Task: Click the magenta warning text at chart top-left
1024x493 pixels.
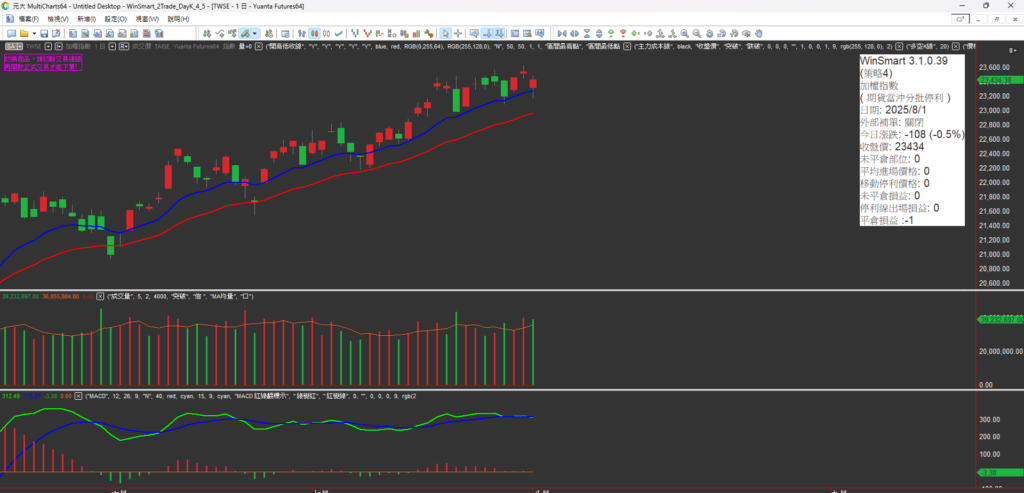Action: click(x=42, y=63)
